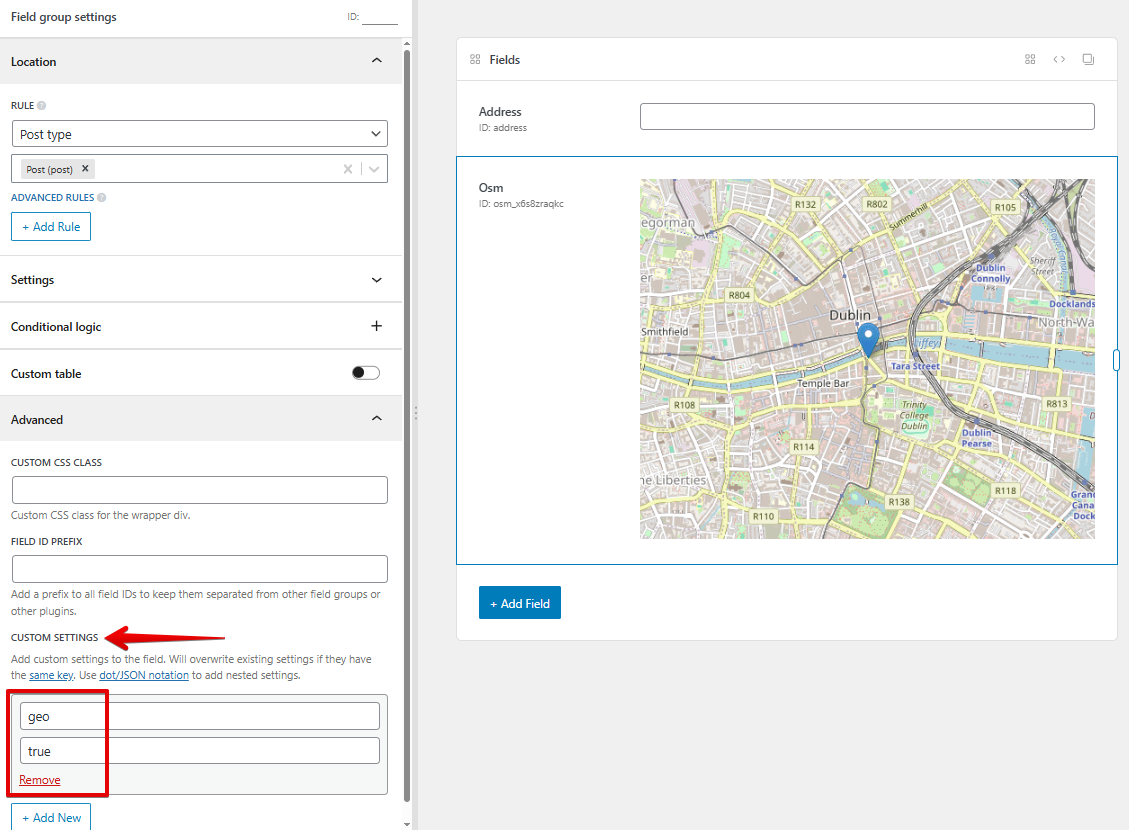
Task: Expand the Settings section
Action: coord(377,280)
